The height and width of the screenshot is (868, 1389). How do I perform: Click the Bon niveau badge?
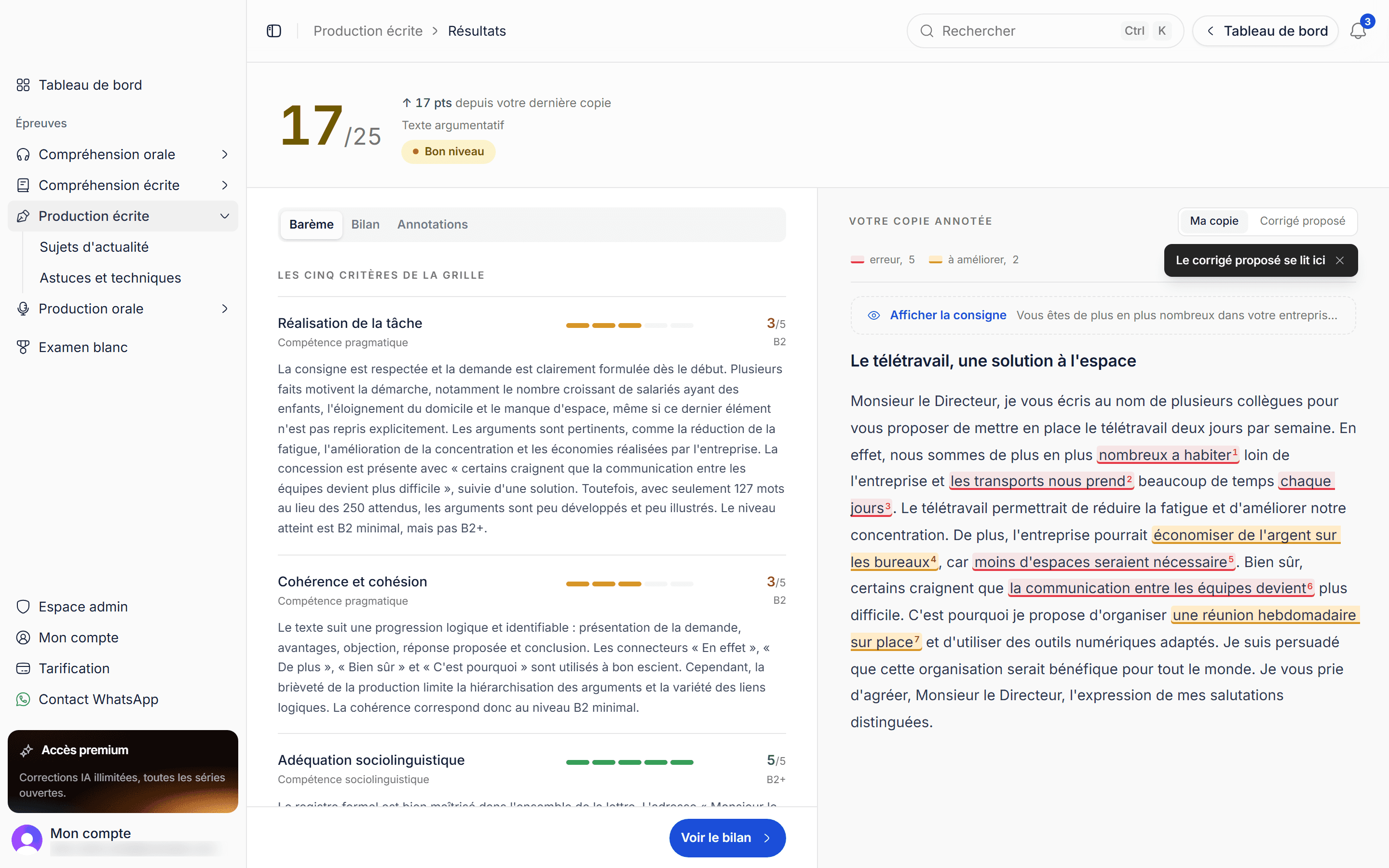coord(448,151)
